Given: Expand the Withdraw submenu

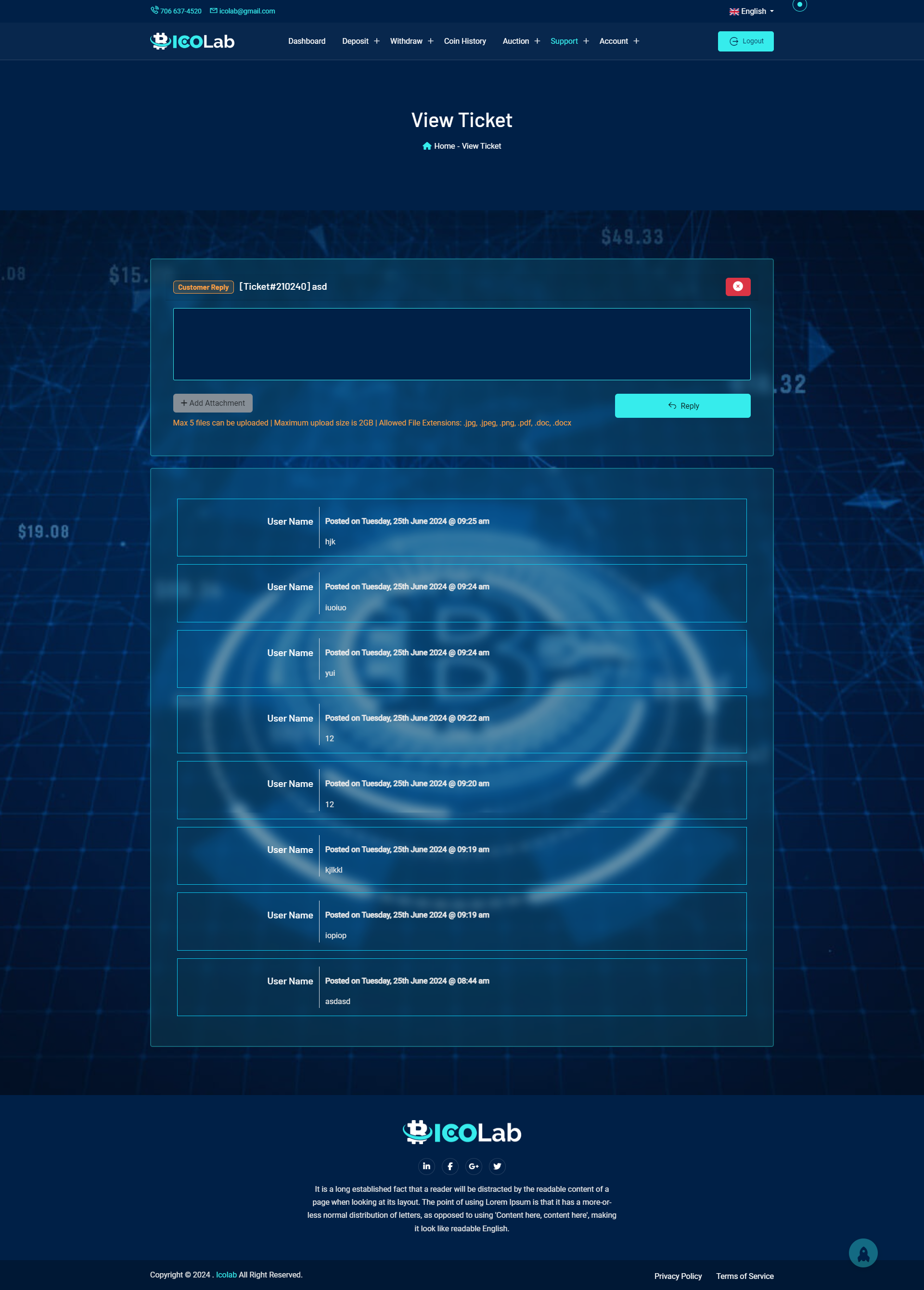Looking at the screenshot, I should point(430,41).
